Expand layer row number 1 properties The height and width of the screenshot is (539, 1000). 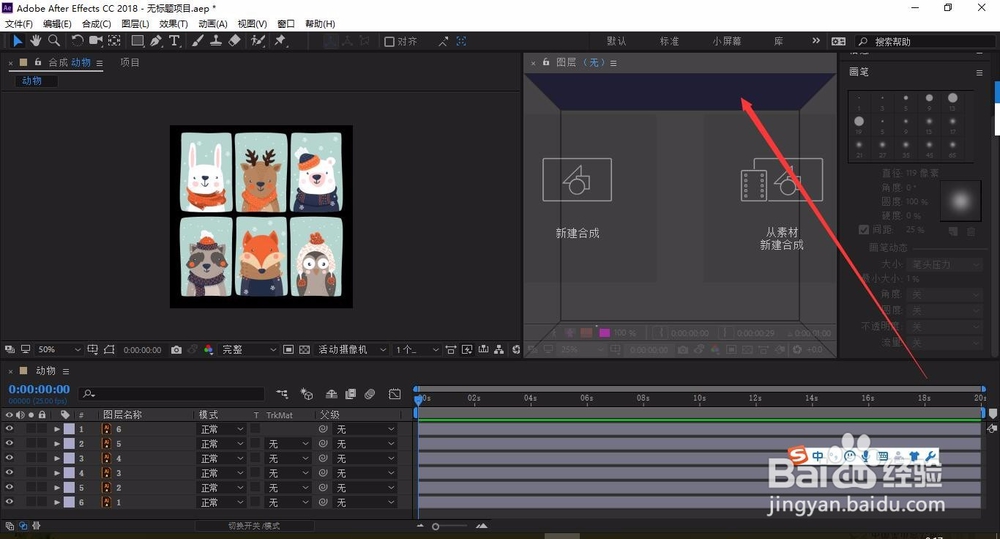57,429
